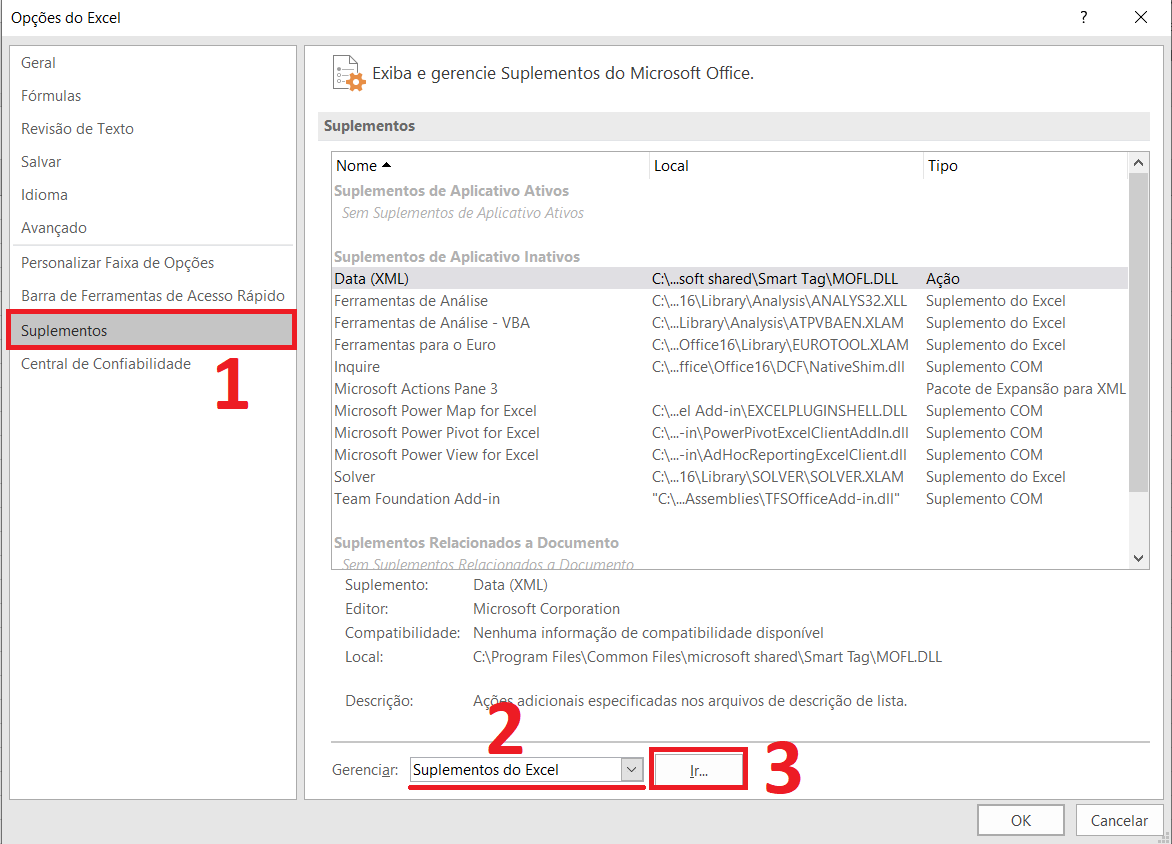Click the Tipo column header

(942, 165)
